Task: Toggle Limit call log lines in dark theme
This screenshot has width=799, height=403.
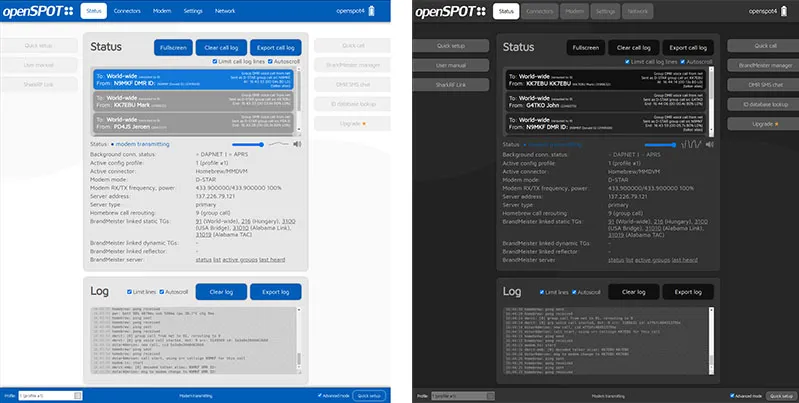Action: tap(627, 62)
